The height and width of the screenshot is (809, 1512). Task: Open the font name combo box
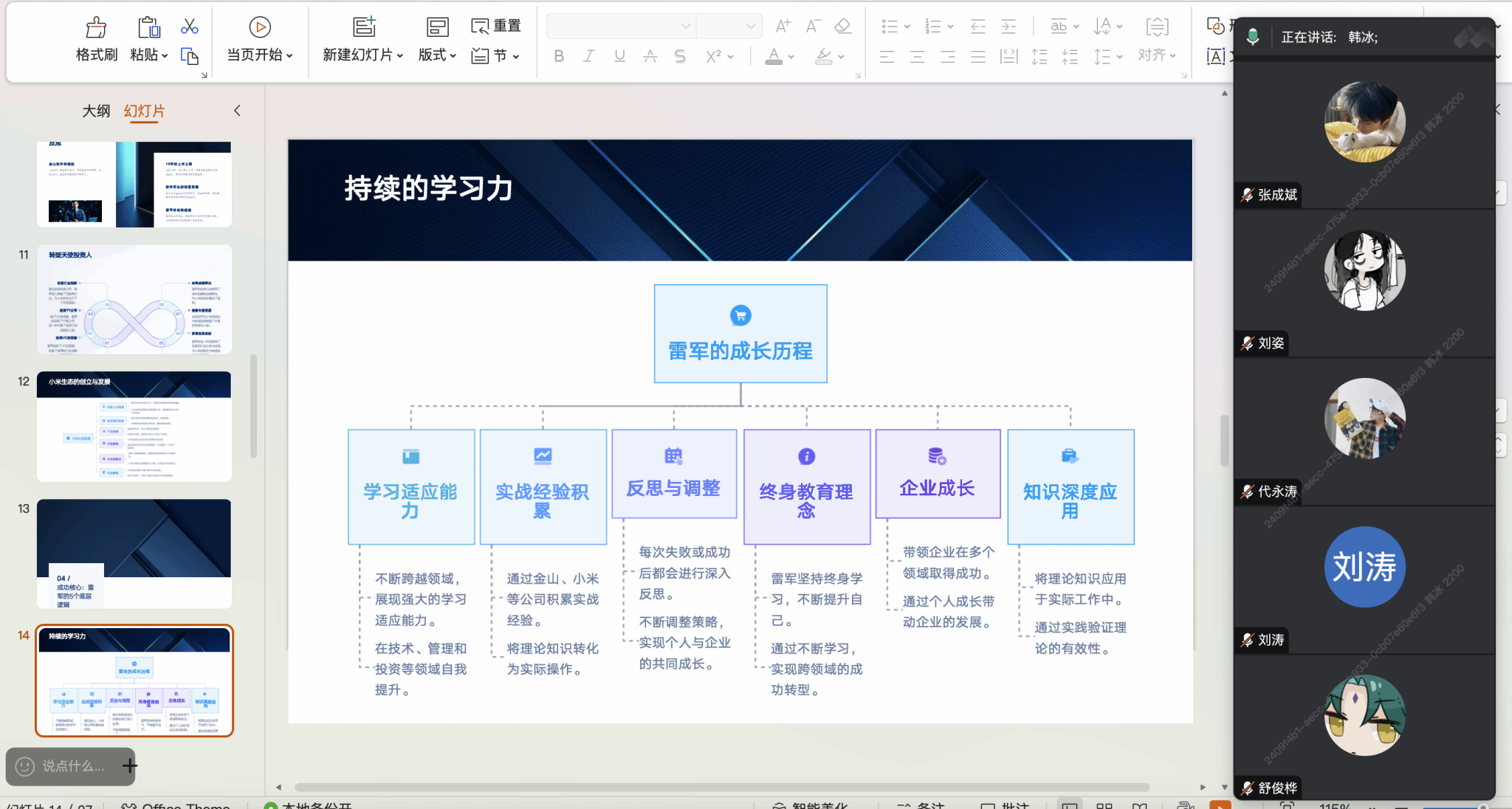tap(620, 27)
